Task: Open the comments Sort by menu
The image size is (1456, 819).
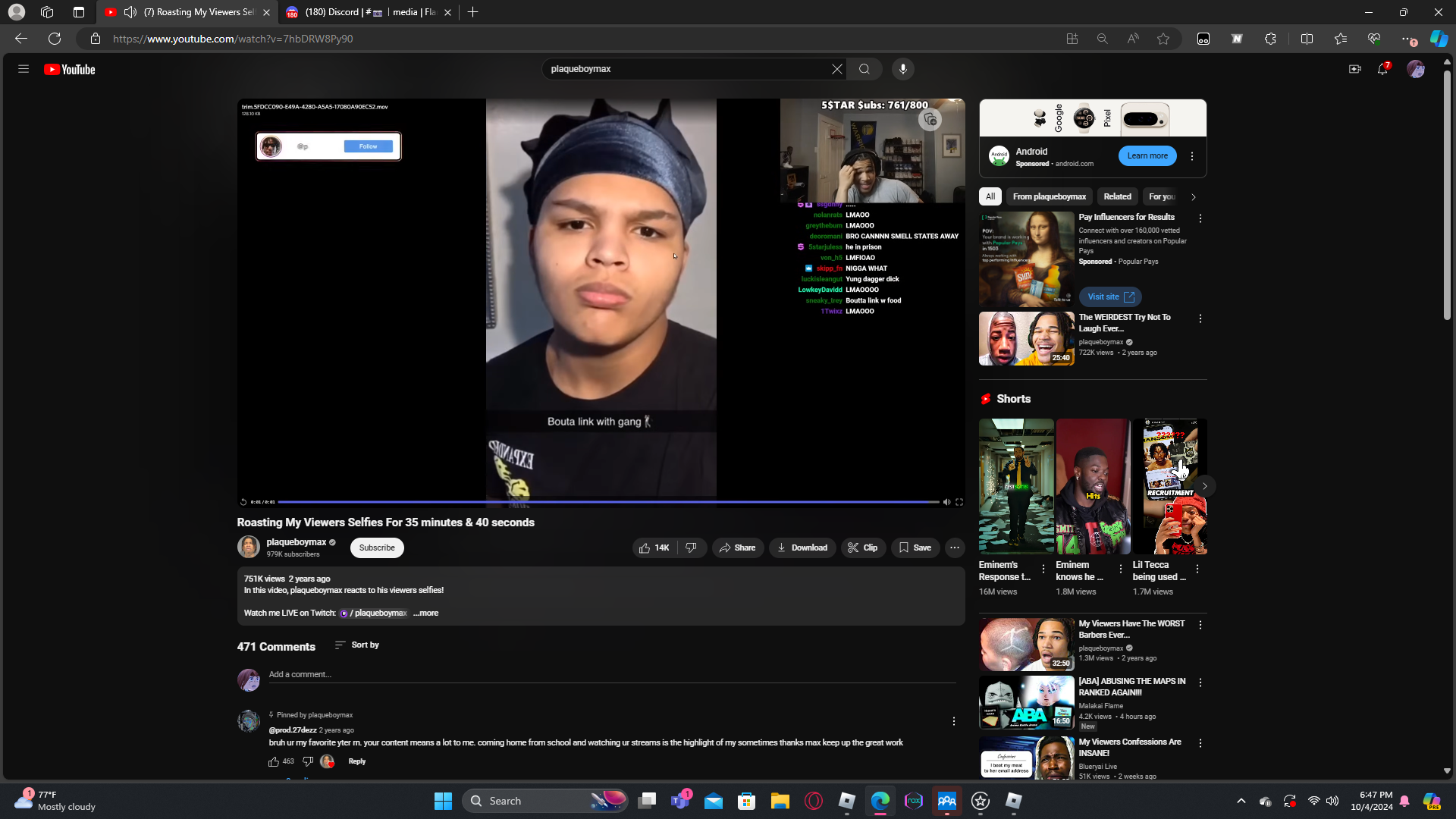Action: (x=357, y=645)
